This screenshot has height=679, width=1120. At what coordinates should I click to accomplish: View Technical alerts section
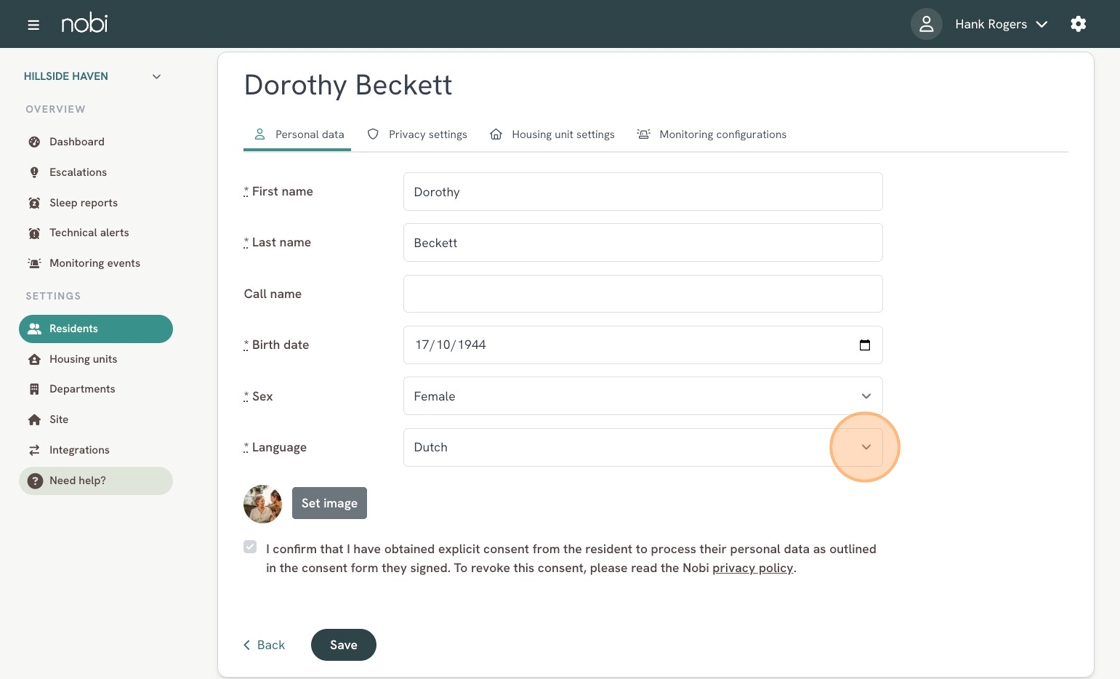point(88,233)
